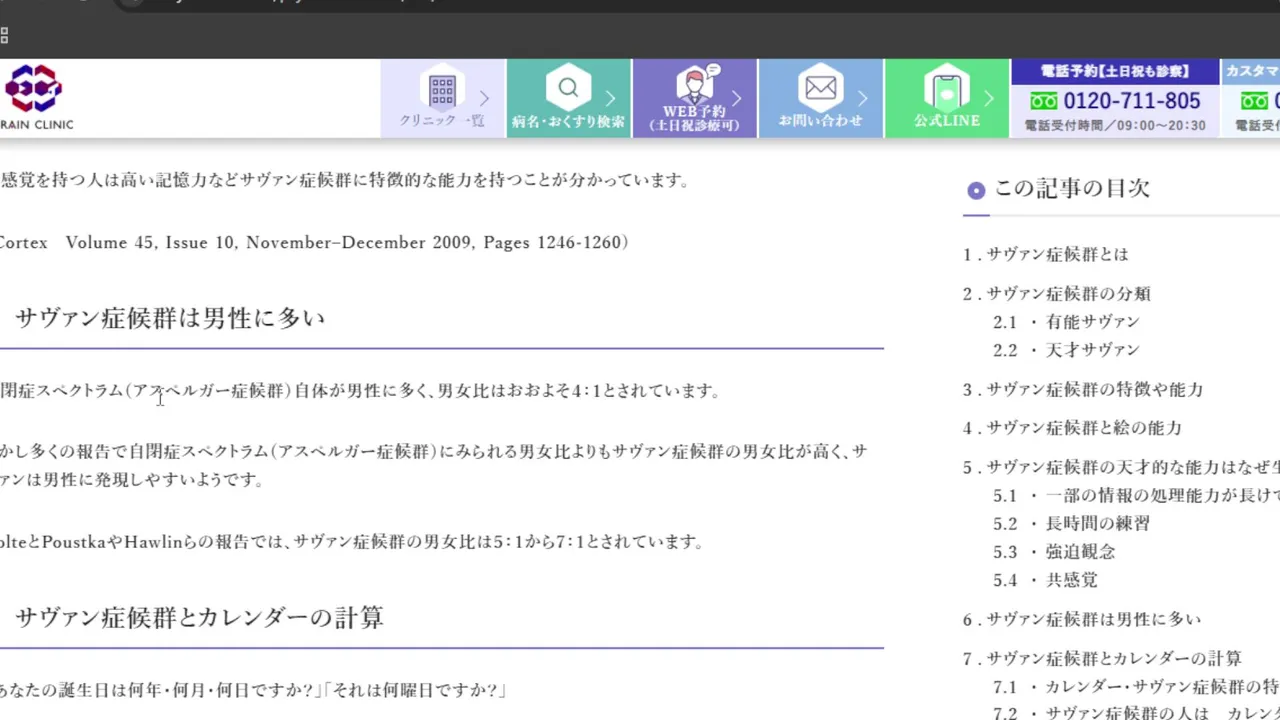Click the 電話受付時間／09:00〜20:30 text

click(x=1115, y=126)
